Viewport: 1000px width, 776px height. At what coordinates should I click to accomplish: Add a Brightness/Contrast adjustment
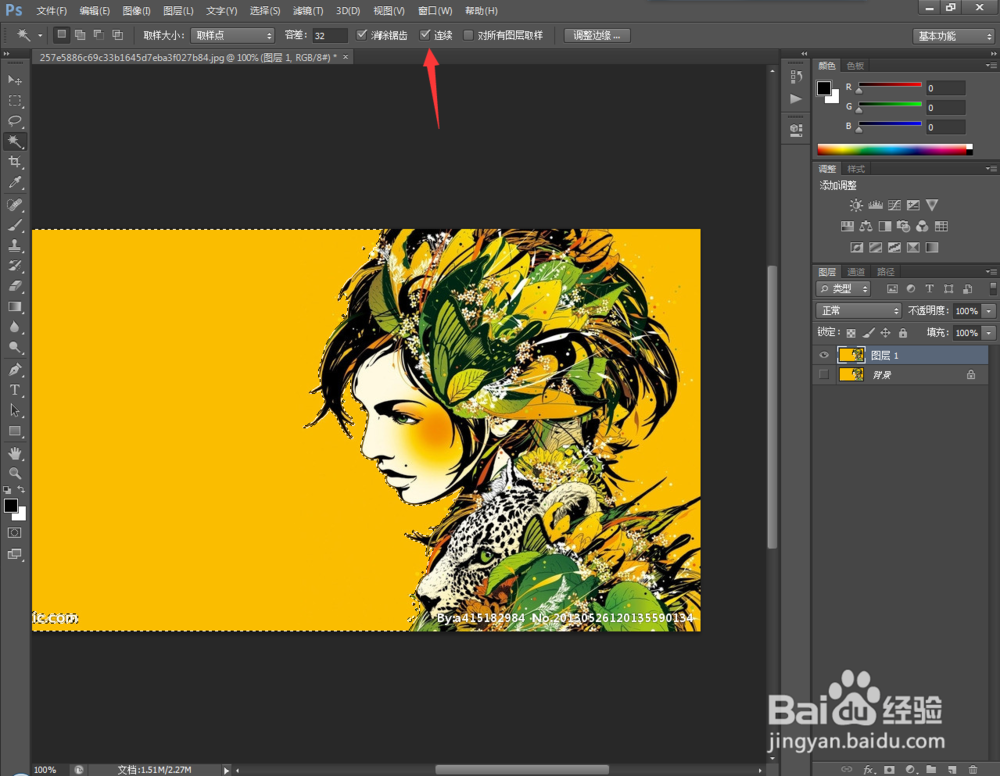pyautogui.click(x=856, y=205)
